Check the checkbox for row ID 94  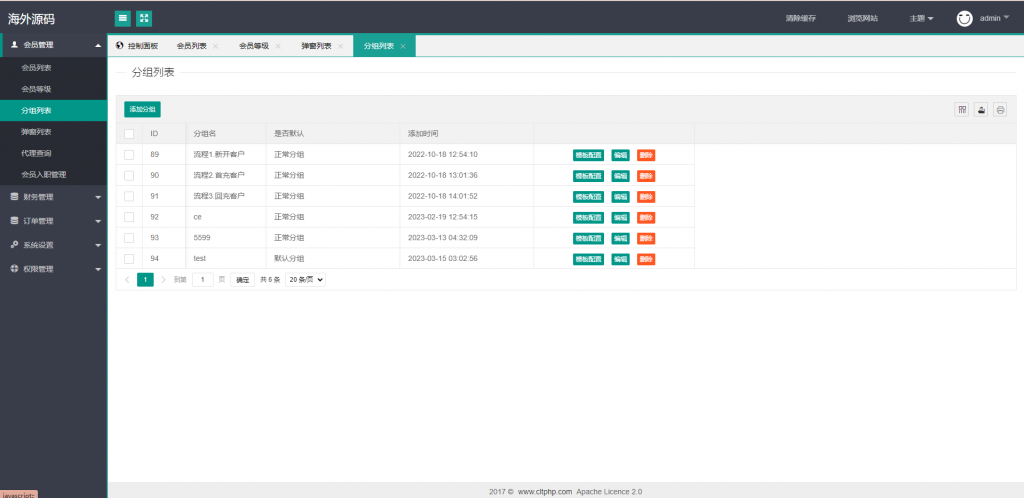click(129, 259)
